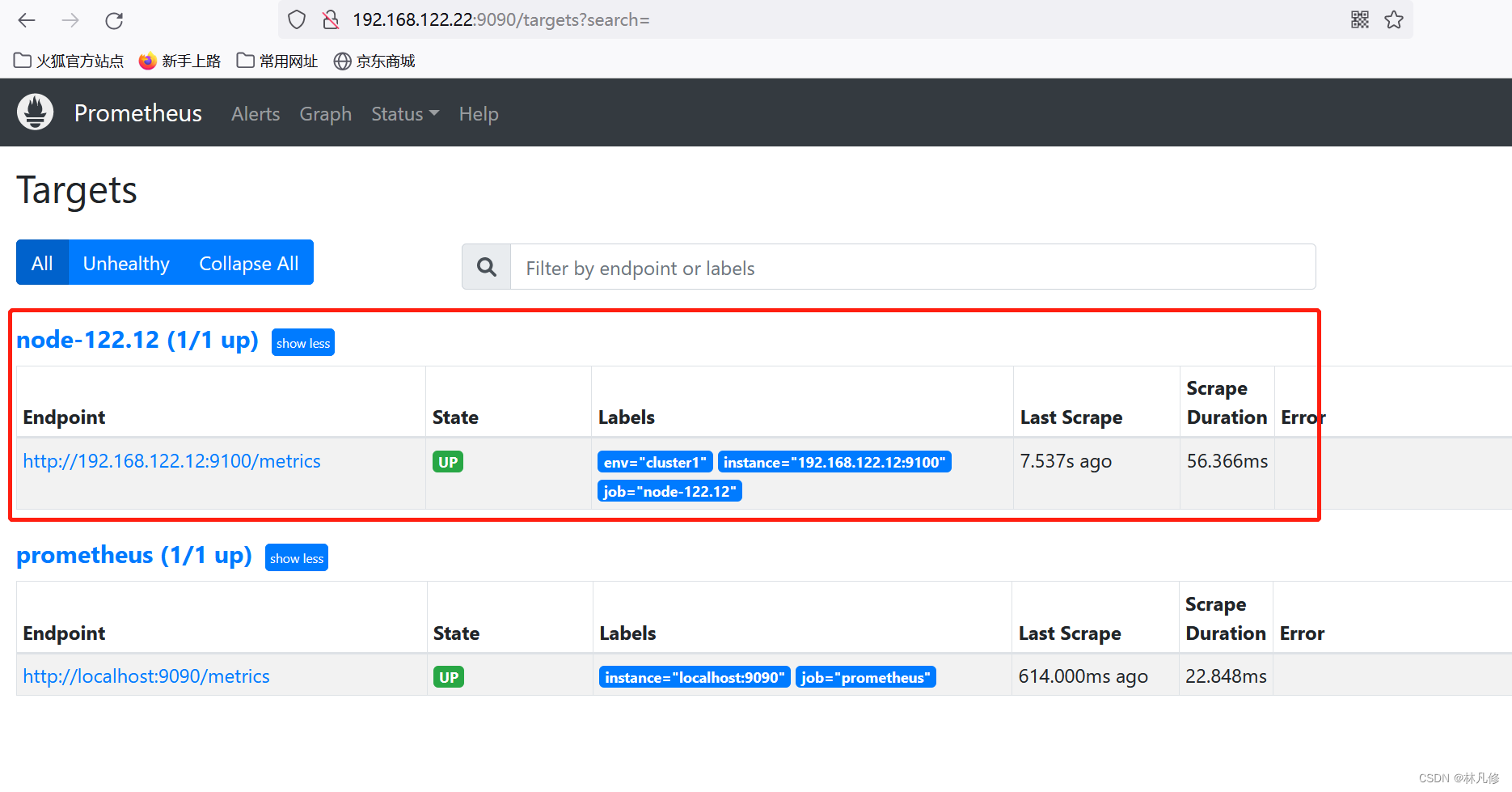
Task: Click Collapse All button
Action: click(x=249, y=263)
